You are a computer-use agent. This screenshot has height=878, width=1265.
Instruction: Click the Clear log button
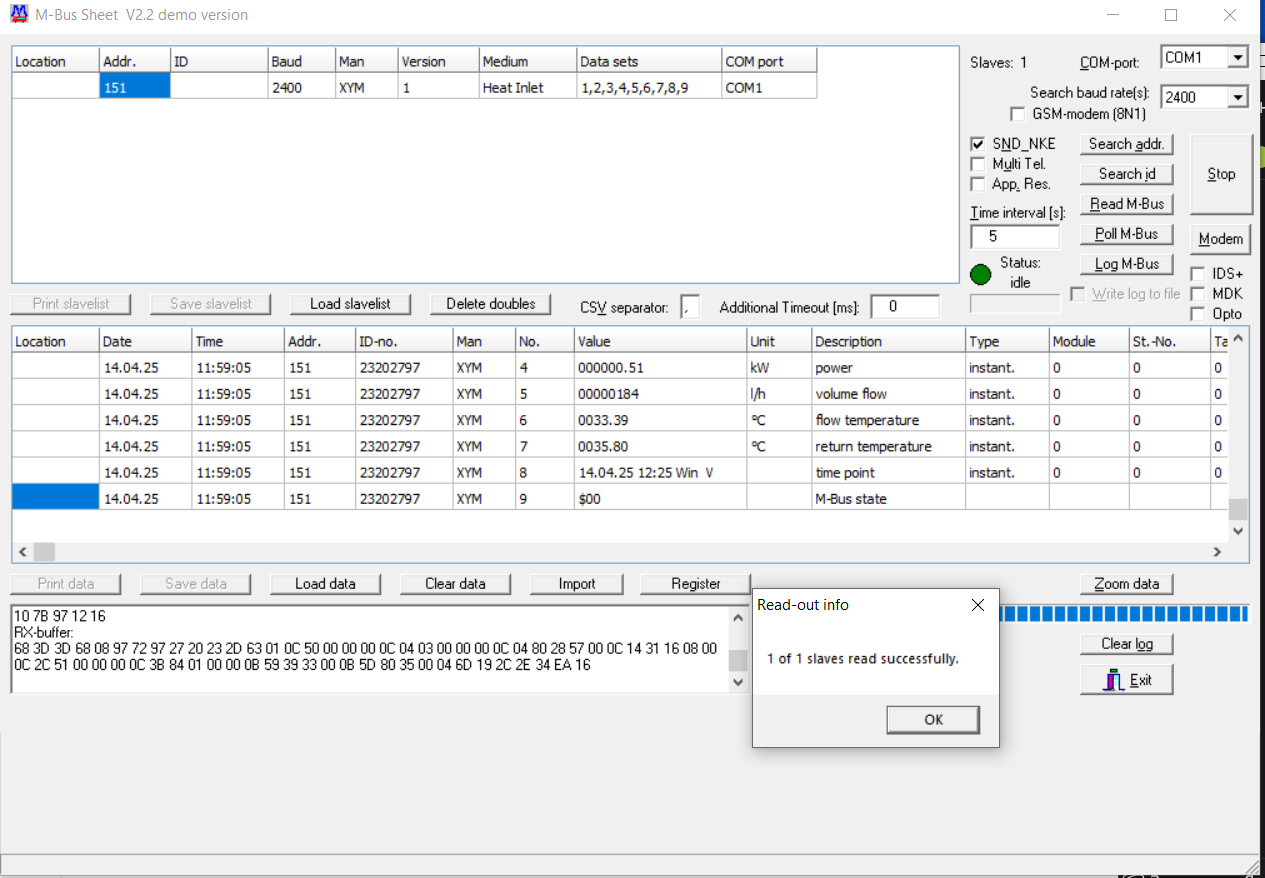click(x=1127, y=644)
